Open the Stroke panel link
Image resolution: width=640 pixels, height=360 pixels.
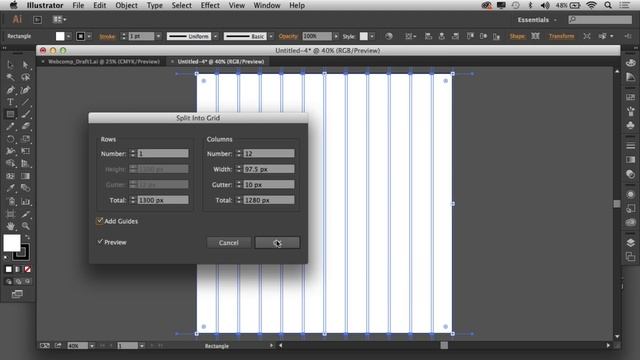pyautogui.click(x=107, y=36)
